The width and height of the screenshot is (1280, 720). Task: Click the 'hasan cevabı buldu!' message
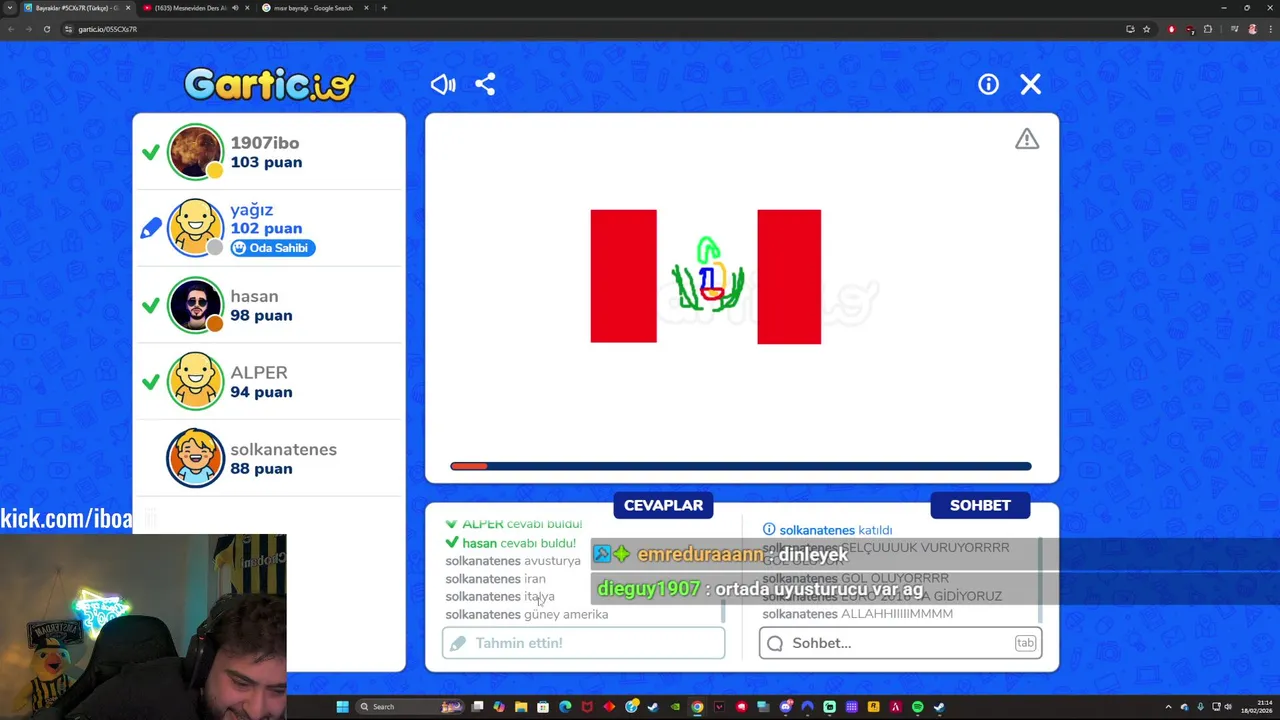point(511,543)
